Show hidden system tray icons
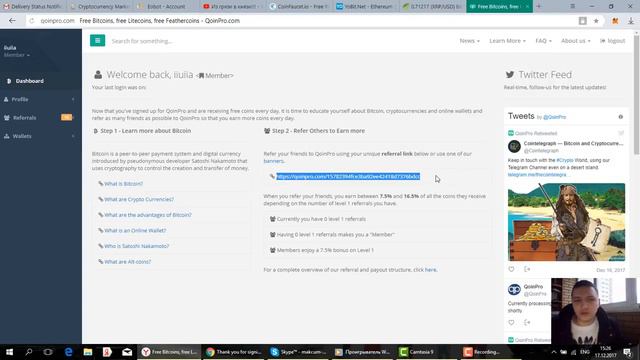The width and height of the screenshot is (640, 360). [x=554, y=352]
